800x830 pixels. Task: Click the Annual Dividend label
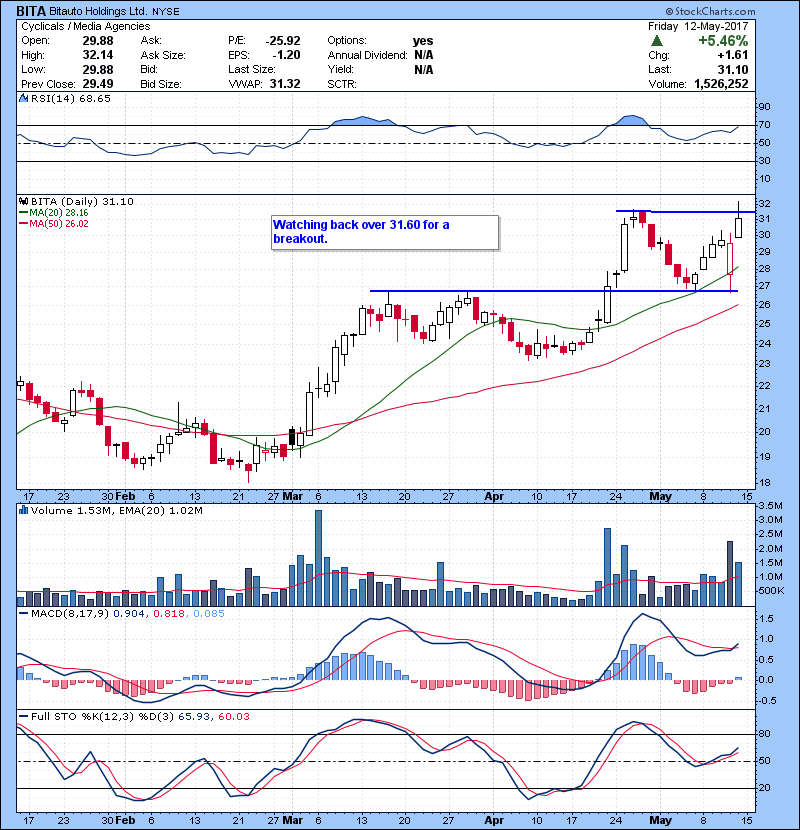[x=367, y=55]
